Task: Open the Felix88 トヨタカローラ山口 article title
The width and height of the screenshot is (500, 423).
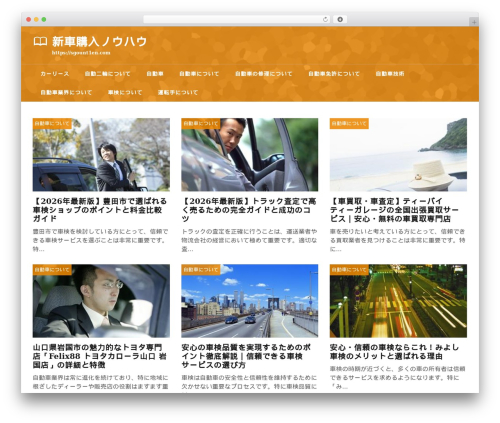Action: pos(100,356)
